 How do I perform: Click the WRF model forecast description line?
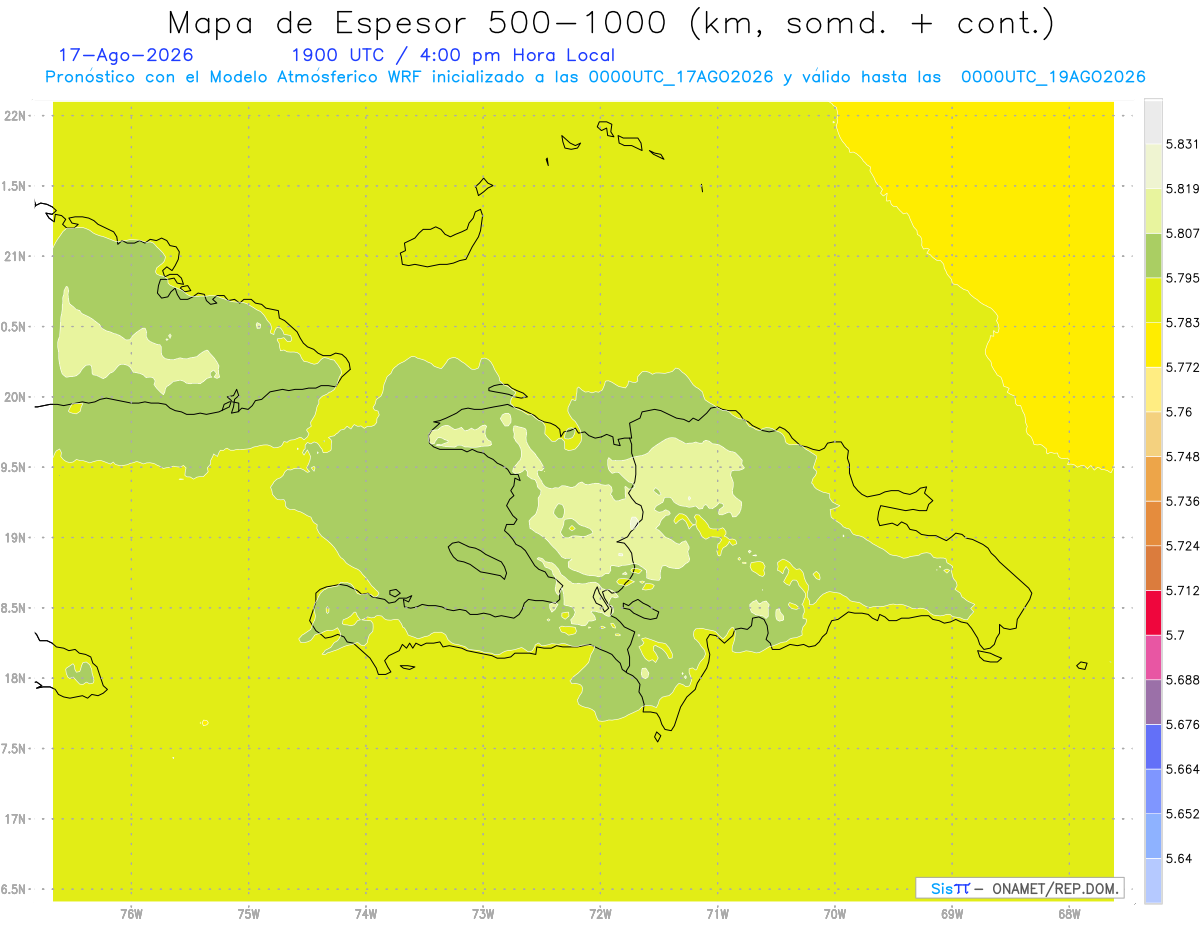click(595, 77)
